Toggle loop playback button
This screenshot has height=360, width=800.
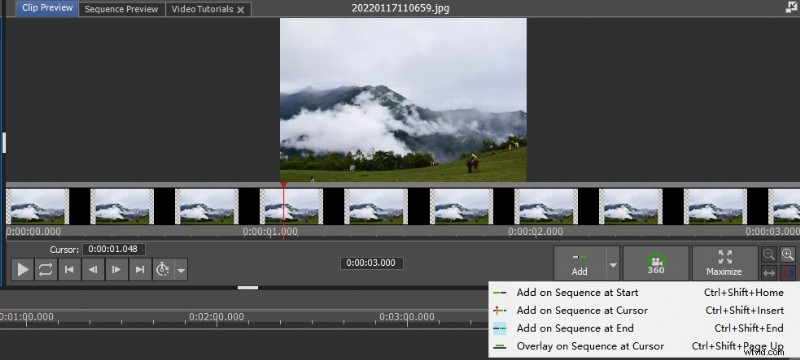tap(45, 269)
